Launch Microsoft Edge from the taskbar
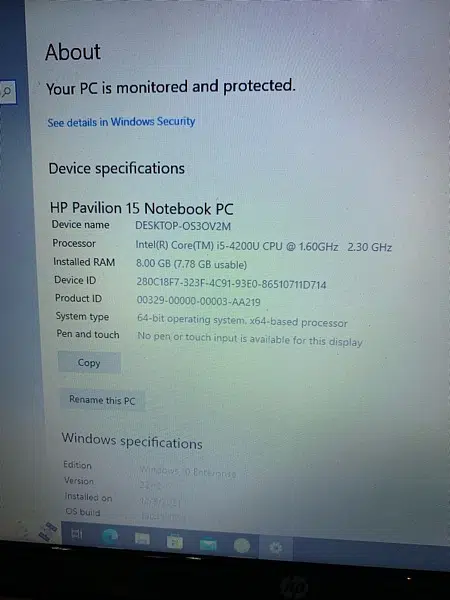This screenshot has height=600, width=450. (109, 537)
